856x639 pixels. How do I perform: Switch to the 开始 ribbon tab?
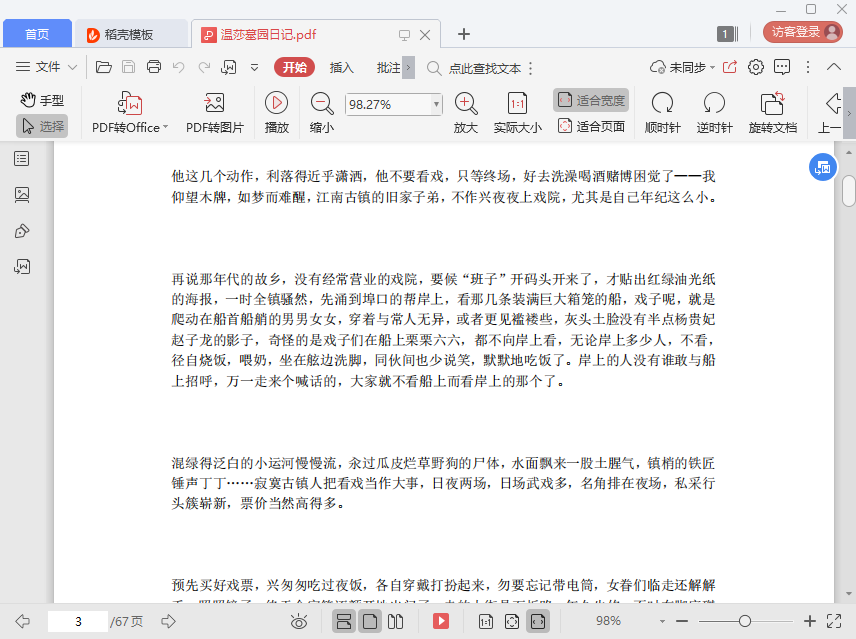(295, 67)
